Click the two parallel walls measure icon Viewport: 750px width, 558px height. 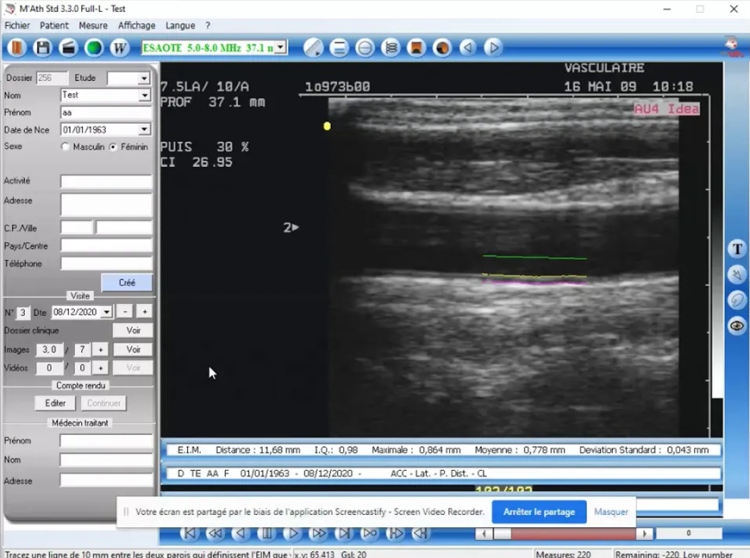tap(339, 48)
